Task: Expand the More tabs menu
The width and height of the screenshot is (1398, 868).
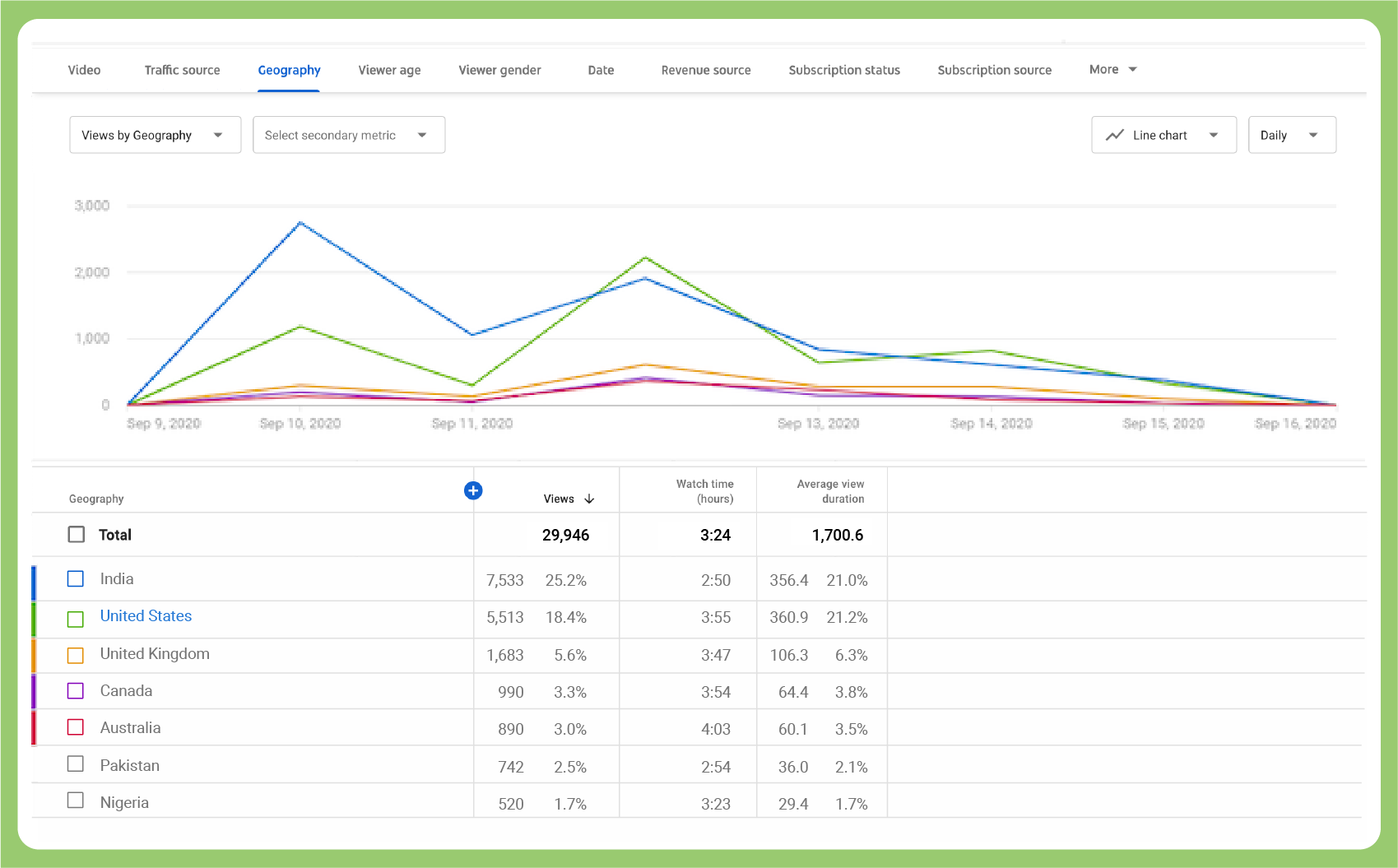Action: click(x=1113, y=70)
